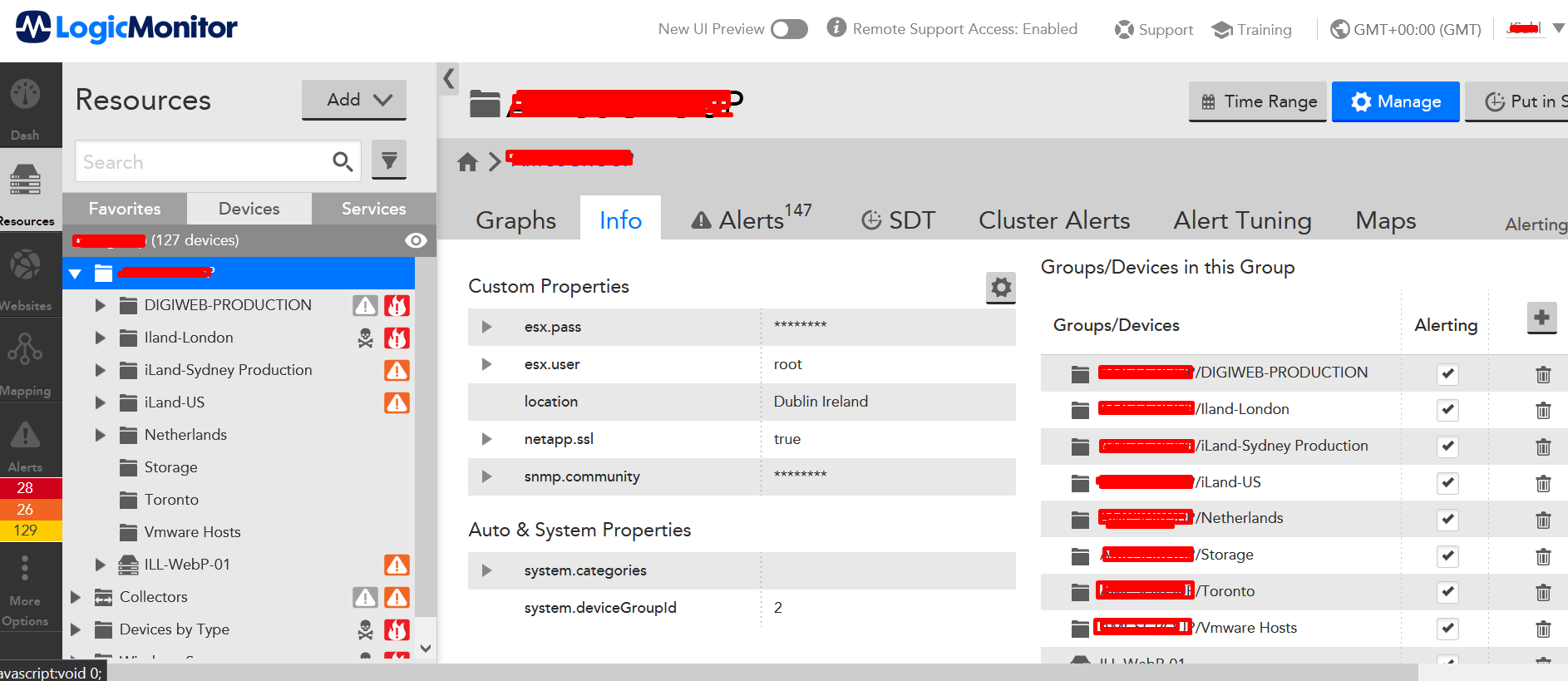Collapse the selected root group in tree
Image resolution: width=1568 pixels, height=681 pixels.
[x=76, y=274]
